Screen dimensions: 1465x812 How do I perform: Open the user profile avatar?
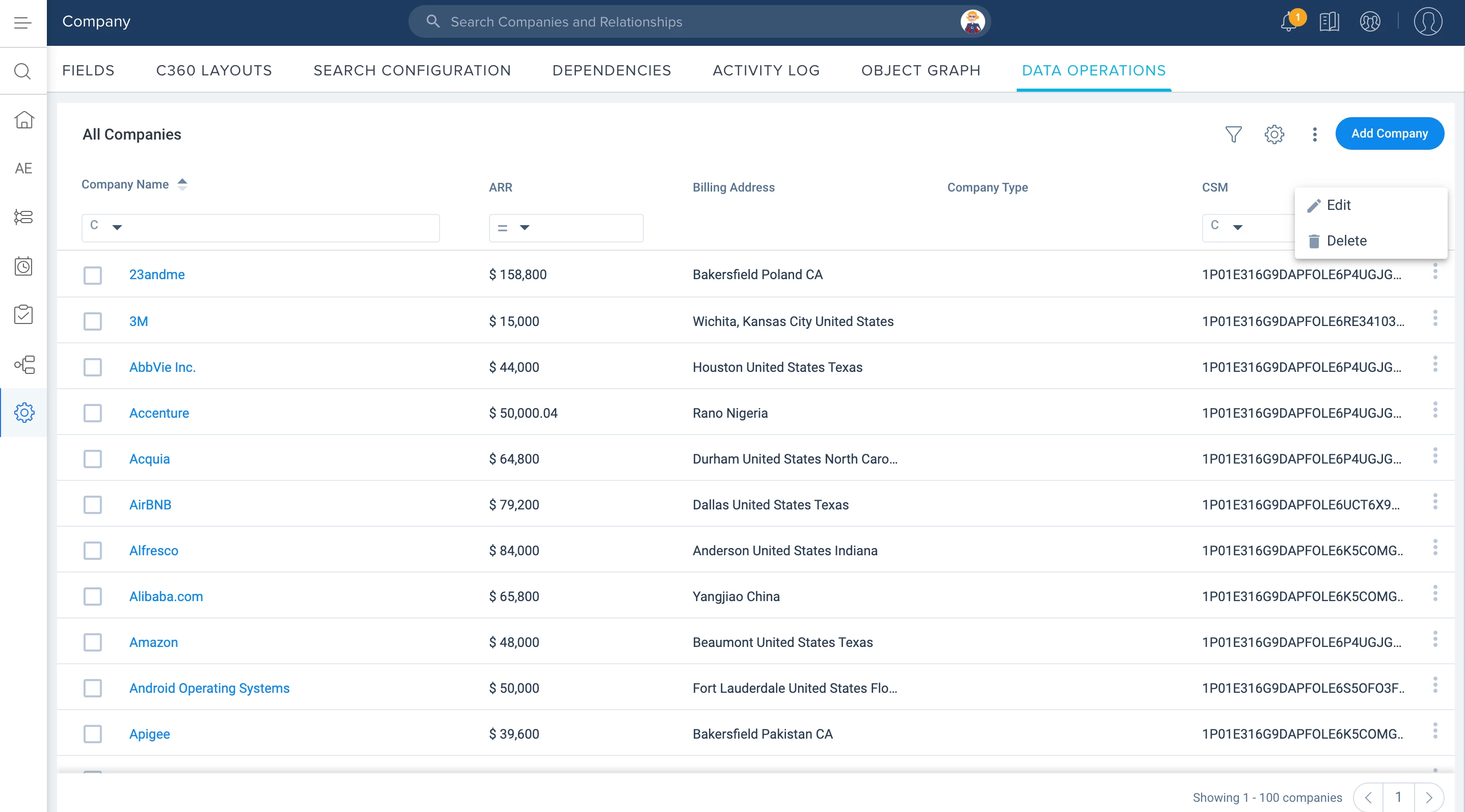tap(1427, 22)
